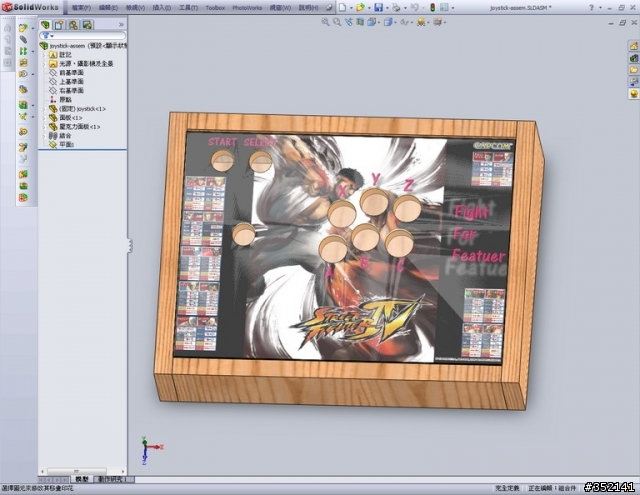The image size is (640, 495).
Task: Expand the Print dropdown arrow
Action: click(404, 8)
